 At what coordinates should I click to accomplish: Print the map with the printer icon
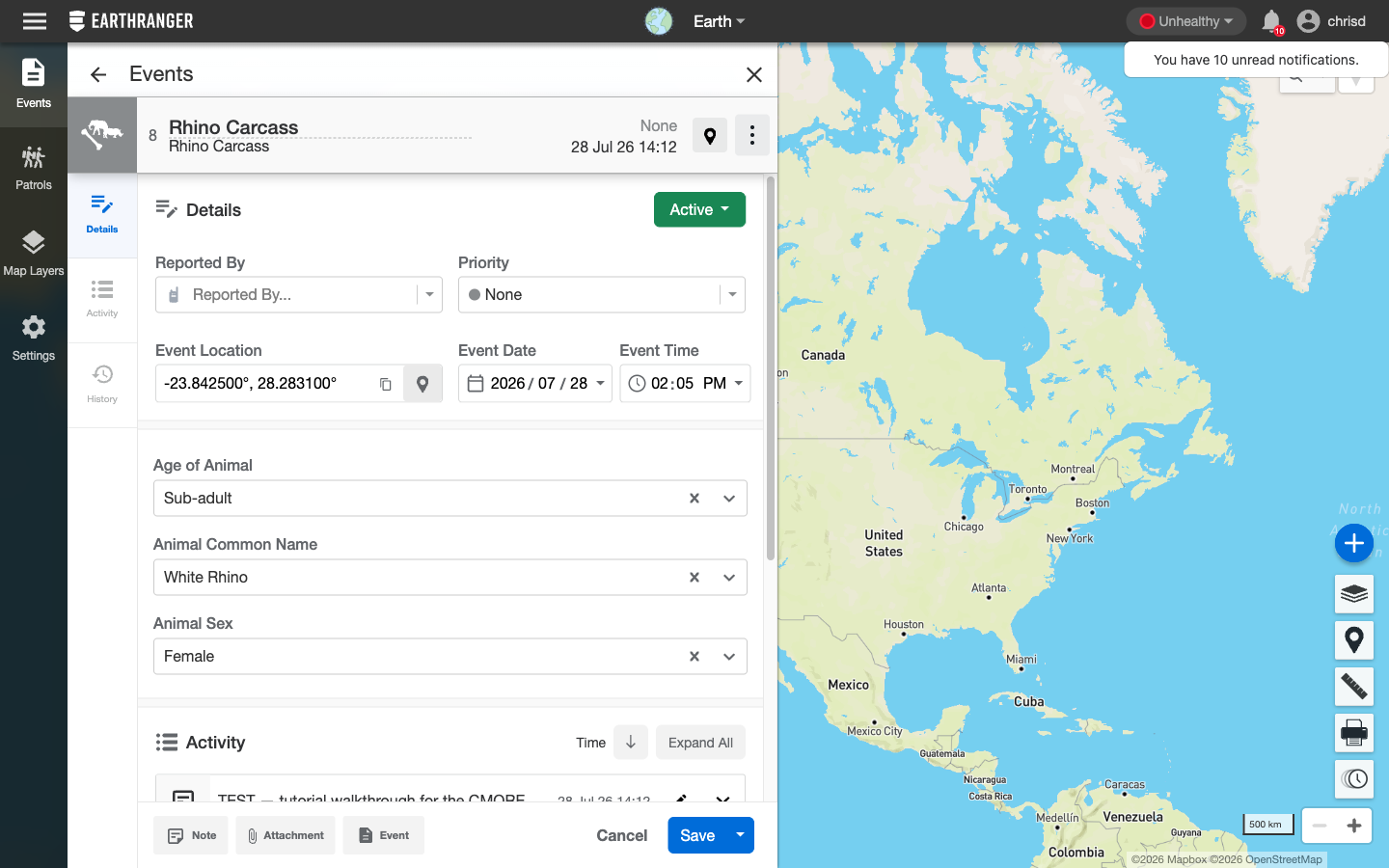[1354, 733]
